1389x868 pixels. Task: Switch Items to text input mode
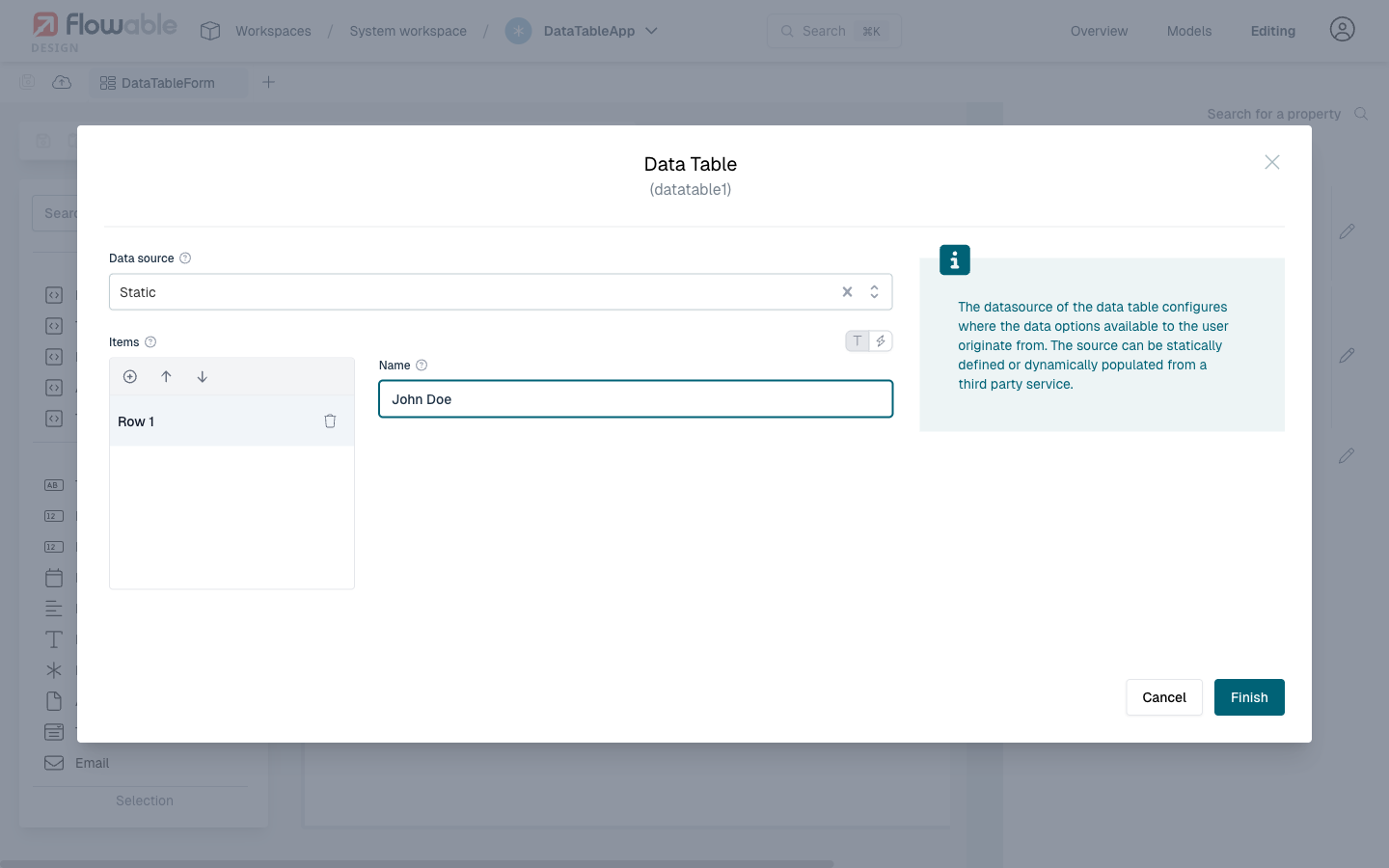click(x=857, y=341)
